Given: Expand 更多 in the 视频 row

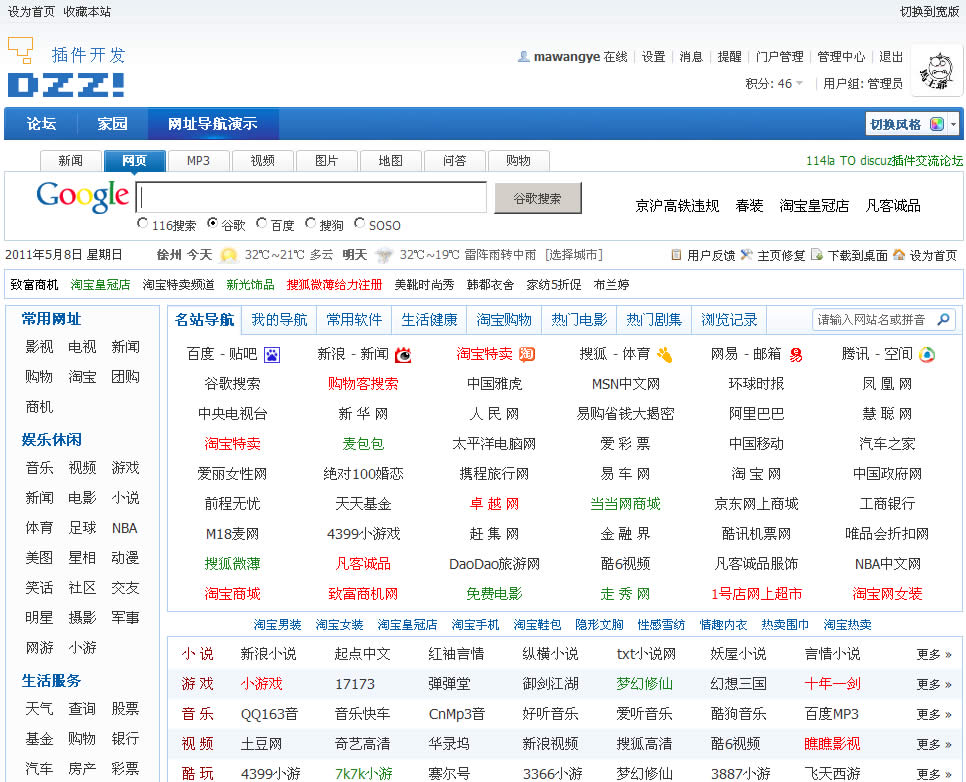Looking at the screenshot, I should (934, 744).
